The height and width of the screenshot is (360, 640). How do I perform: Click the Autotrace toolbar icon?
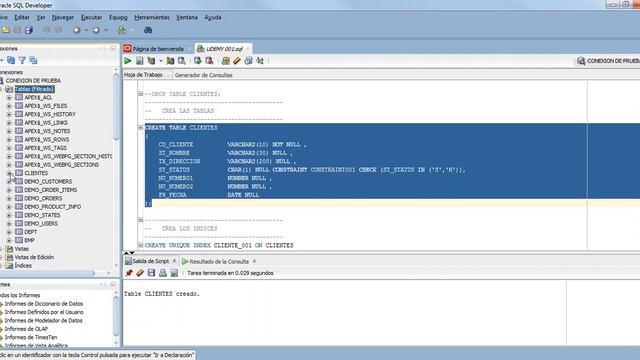pyautogui.click(x=170, y=61)
